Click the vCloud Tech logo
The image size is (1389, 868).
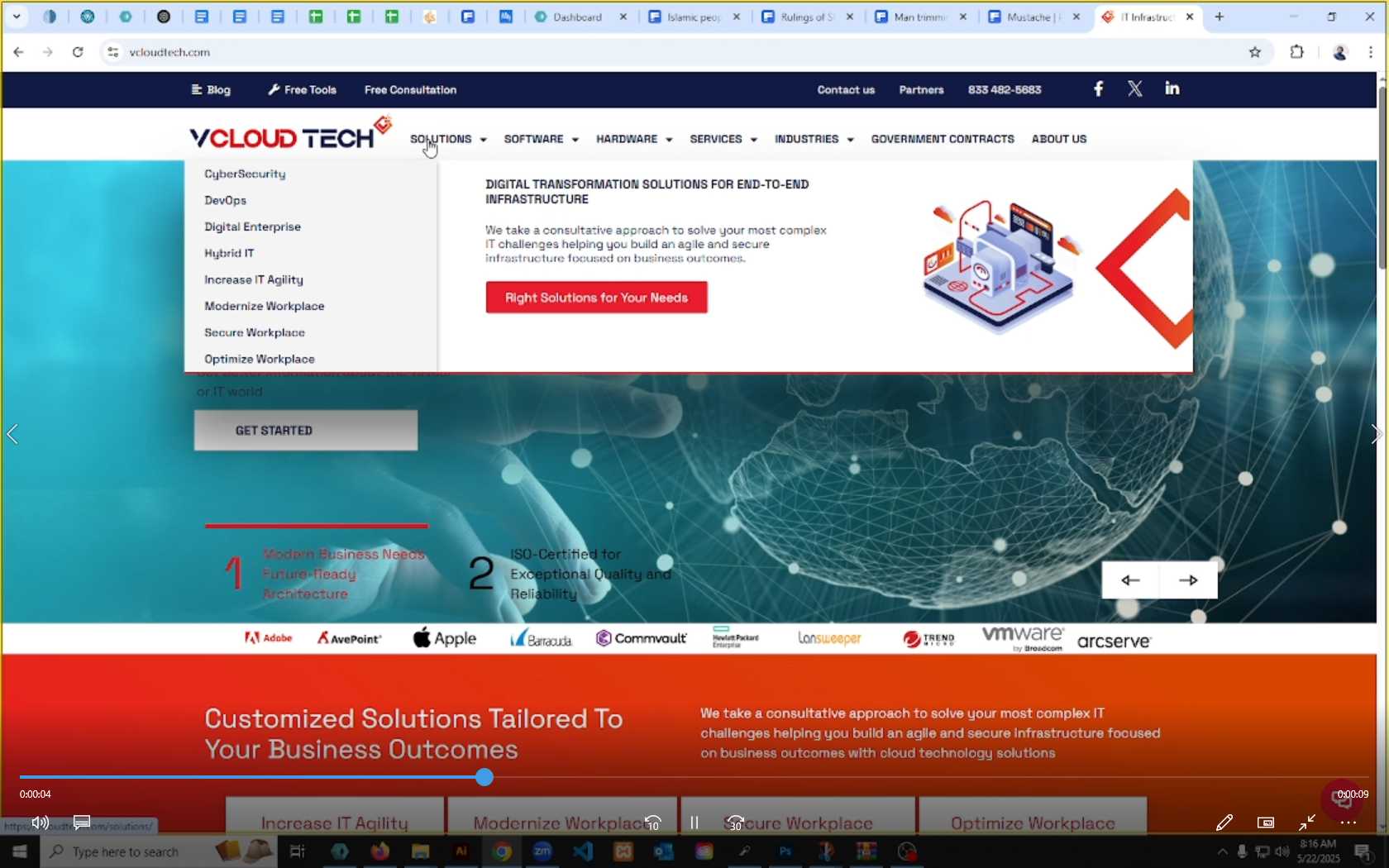point(289,134)
